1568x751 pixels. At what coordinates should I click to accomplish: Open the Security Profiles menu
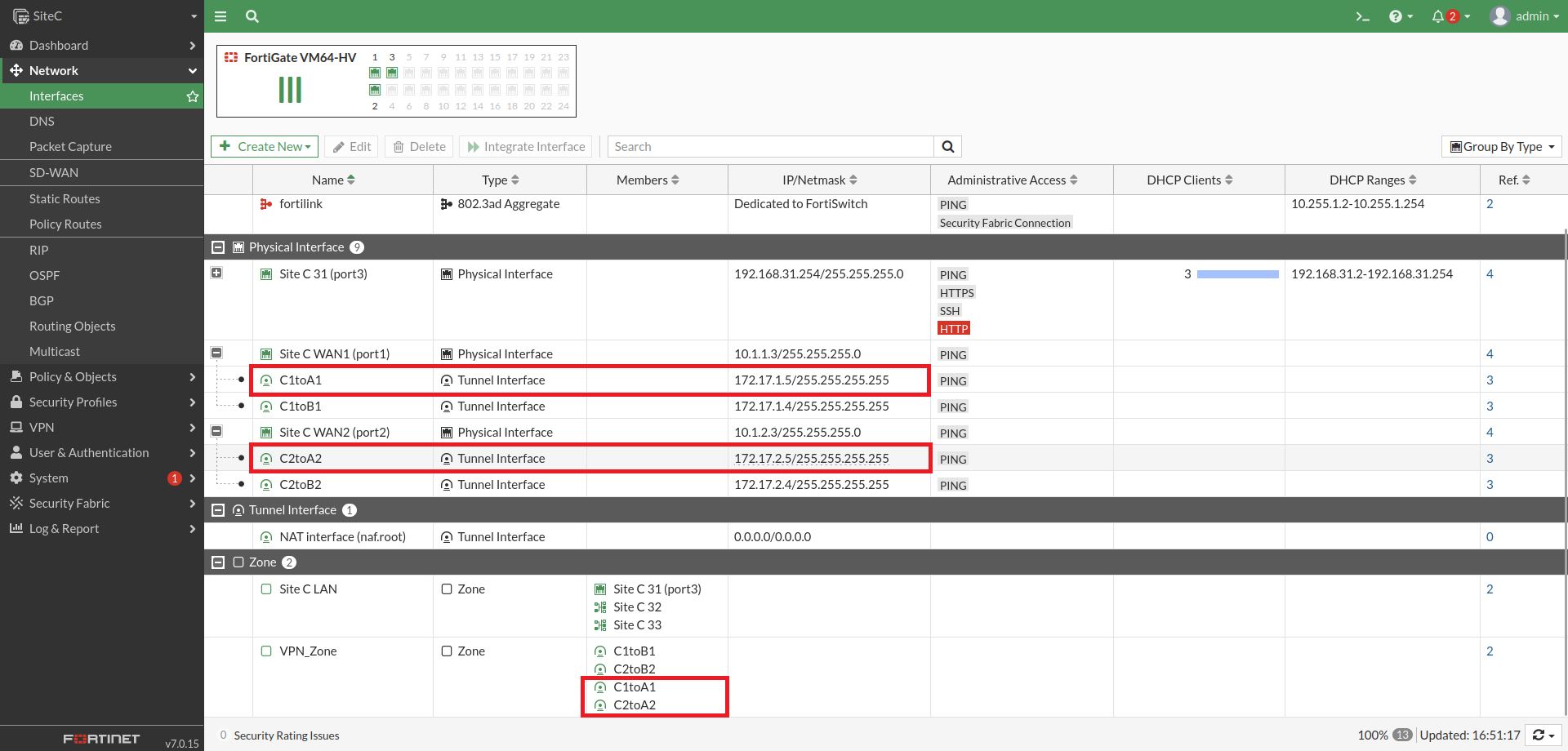pyautogui.click(x=102, y=402)
